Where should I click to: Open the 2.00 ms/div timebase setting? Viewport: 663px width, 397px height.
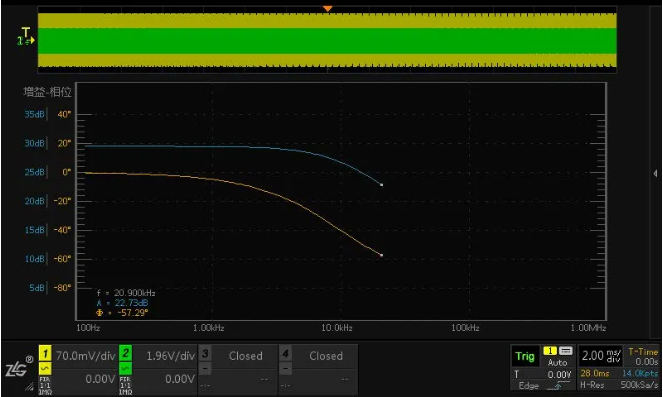point(601,356)
